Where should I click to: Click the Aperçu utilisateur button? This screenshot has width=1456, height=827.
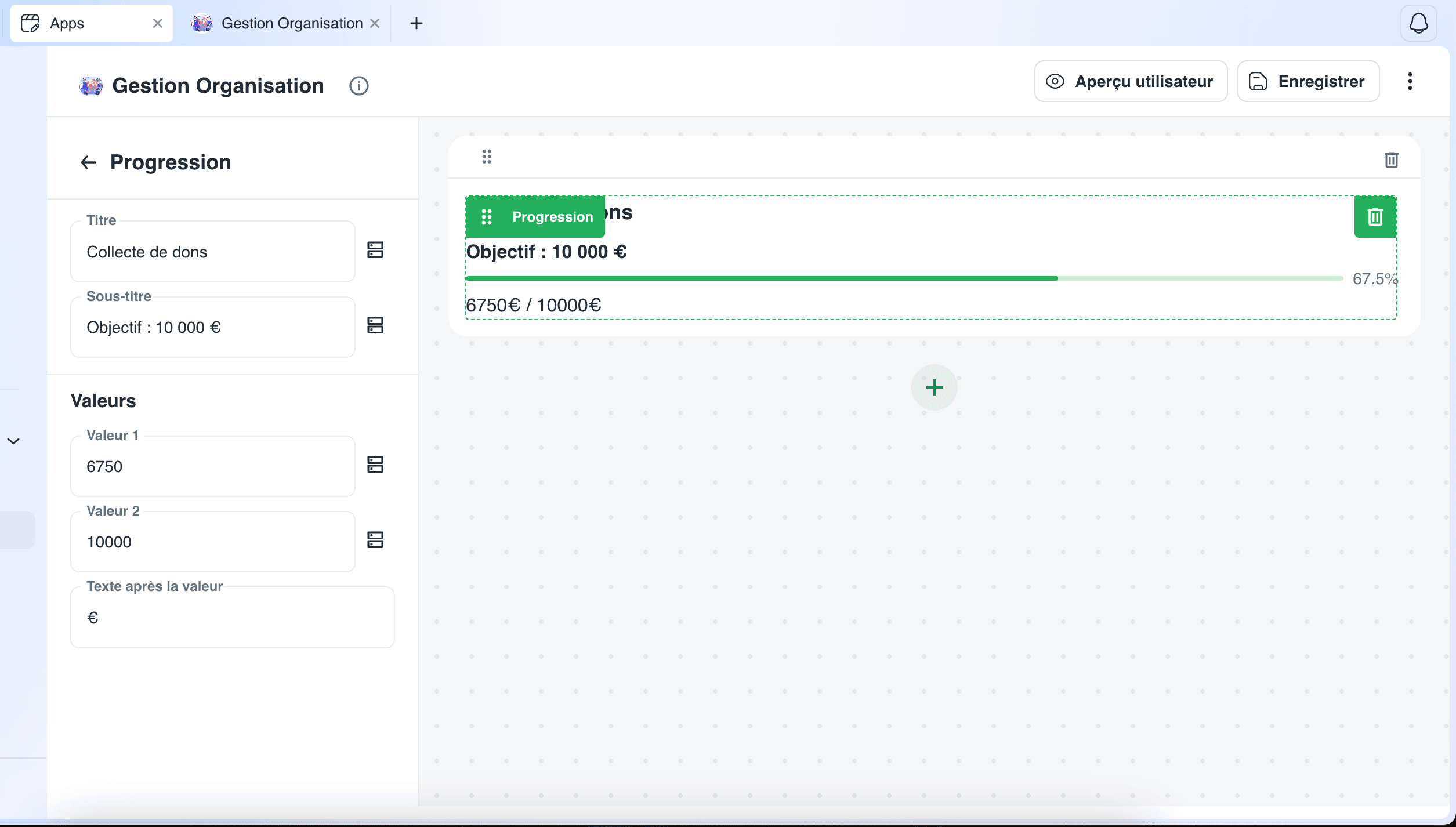click(1131, 81)
